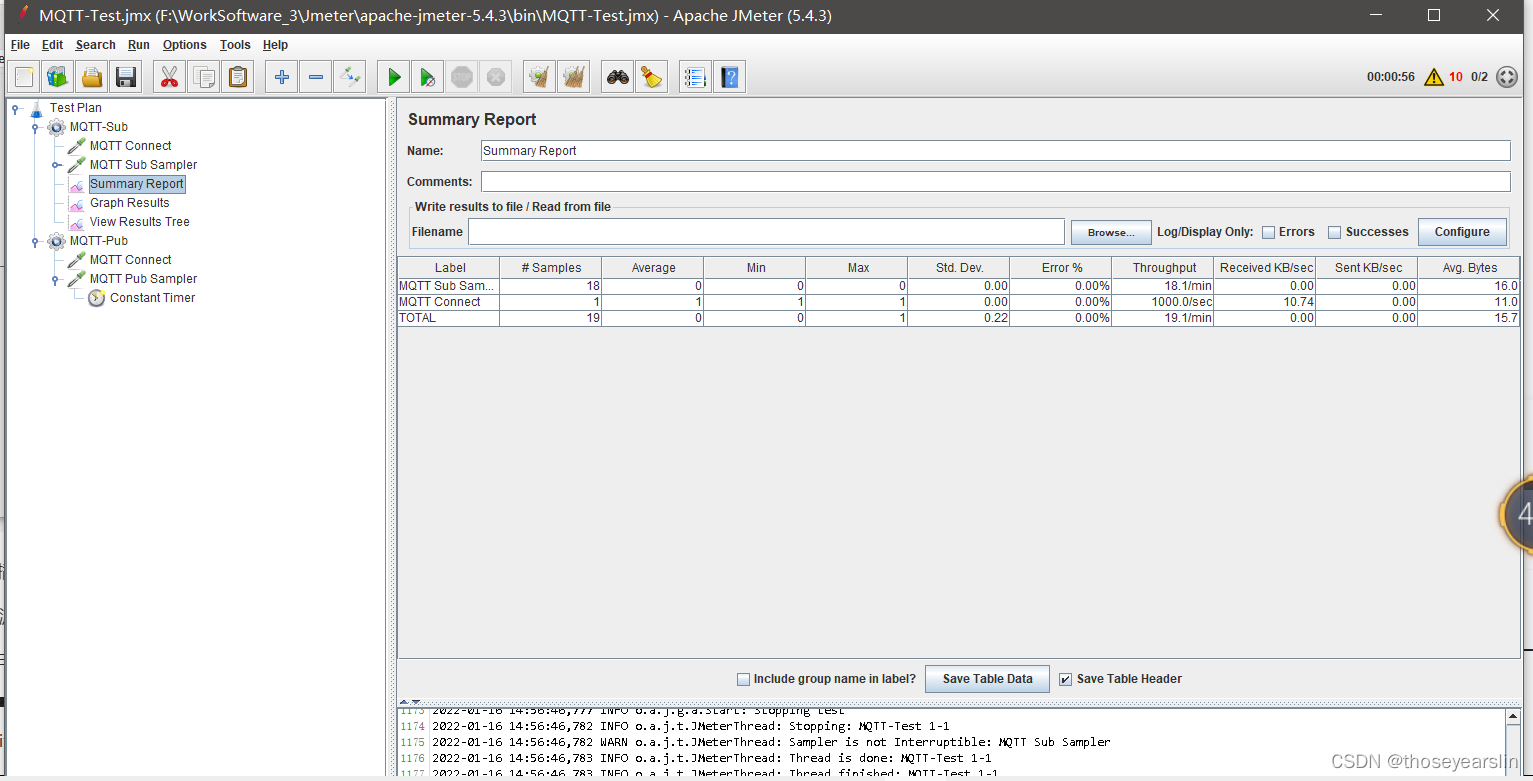Open the Run menu
Image resolution: width=1533 pixels, height=781 pixels.
click(x=139, y=45)
